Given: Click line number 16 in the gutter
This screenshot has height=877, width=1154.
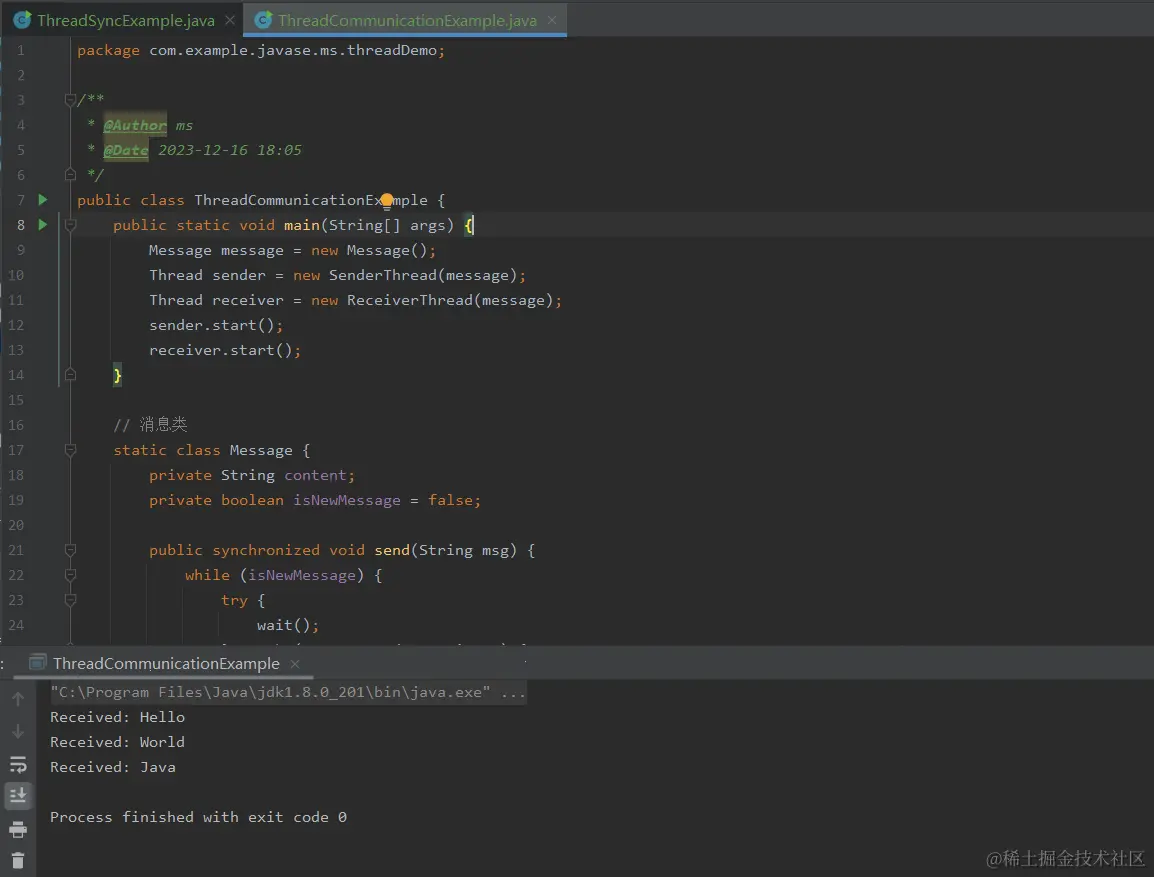Looking at the screenshot, I should [16, 425].
